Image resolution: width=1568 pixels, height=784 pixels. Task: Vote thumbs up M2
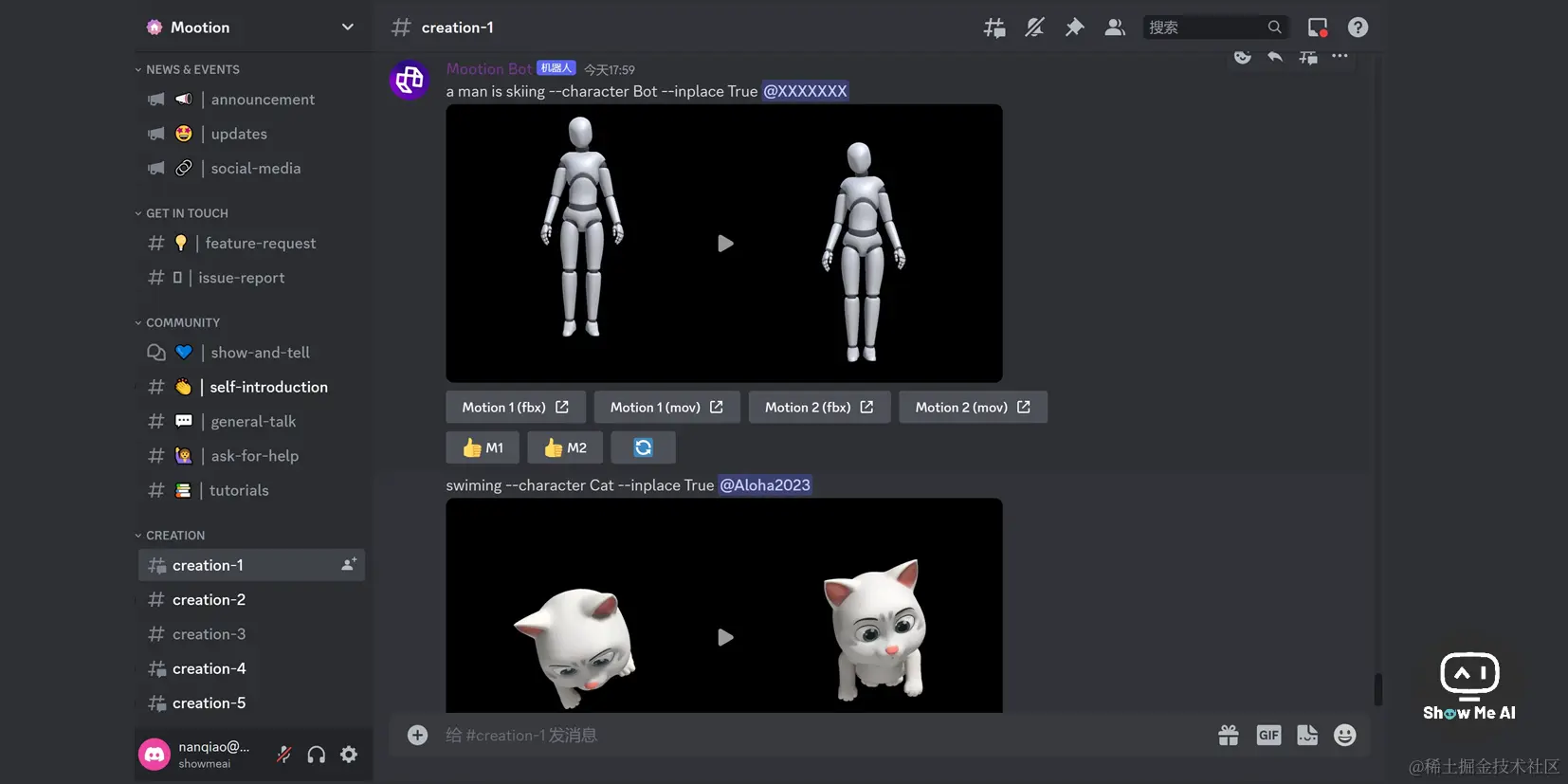pyautogui.click(x=565, y=447)
